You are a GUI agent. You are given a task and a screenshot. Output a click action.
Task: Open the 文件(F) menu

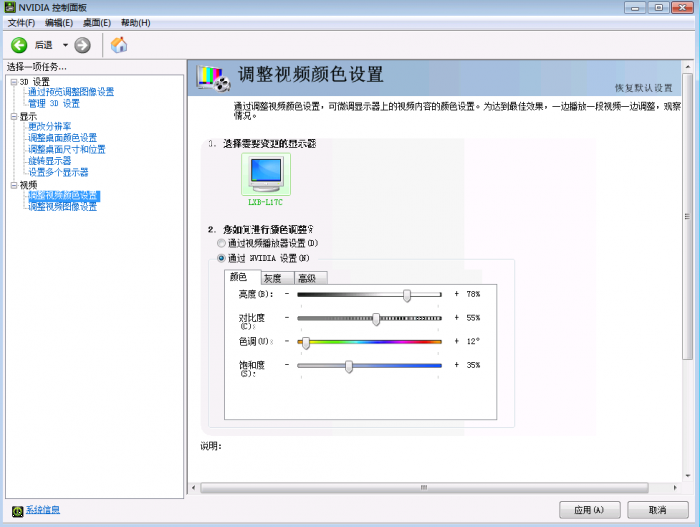pos(21,23)
